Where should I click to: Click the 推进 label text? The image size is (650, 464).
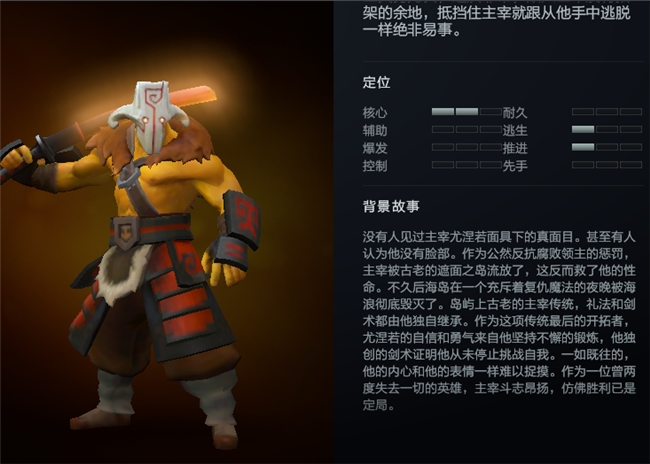pos(515,148)
